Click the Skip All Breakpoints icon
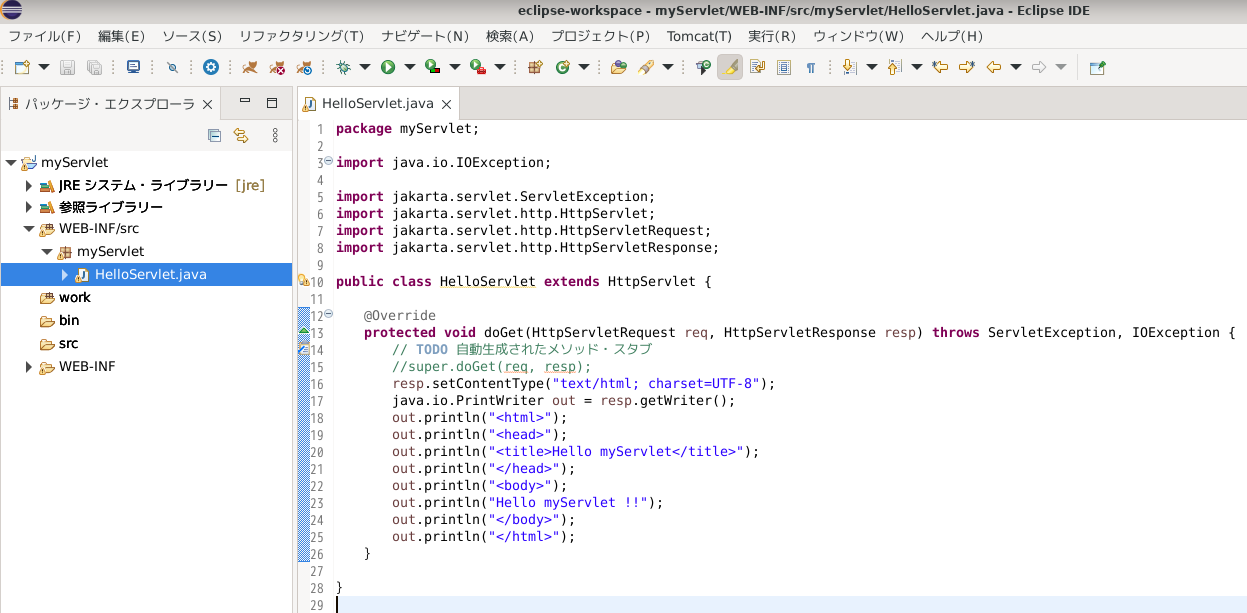The height and width of the screenshot is (613, 1247). click(x=172, y=67)
